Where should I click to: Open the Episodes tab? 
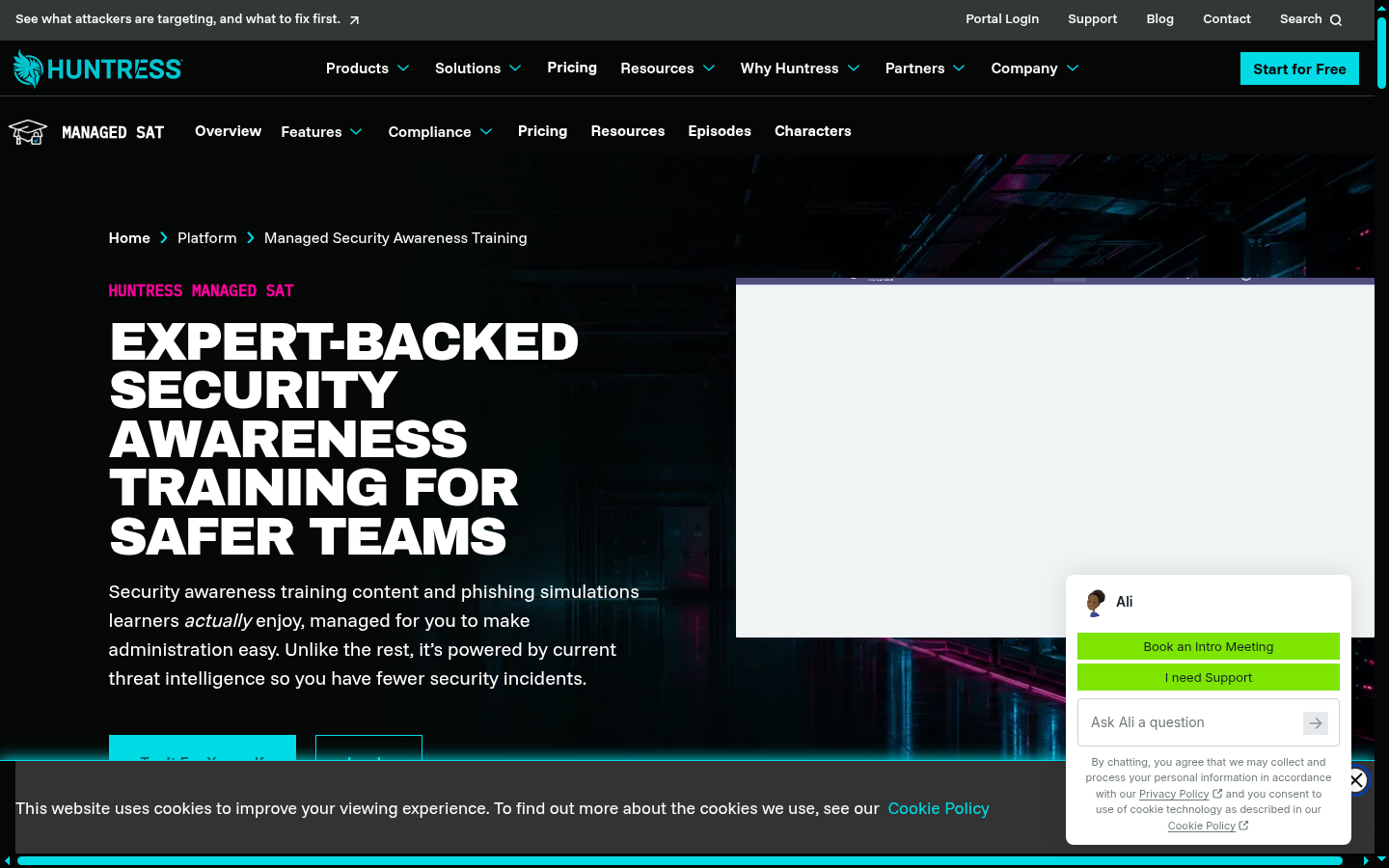[x=720, y=131]
